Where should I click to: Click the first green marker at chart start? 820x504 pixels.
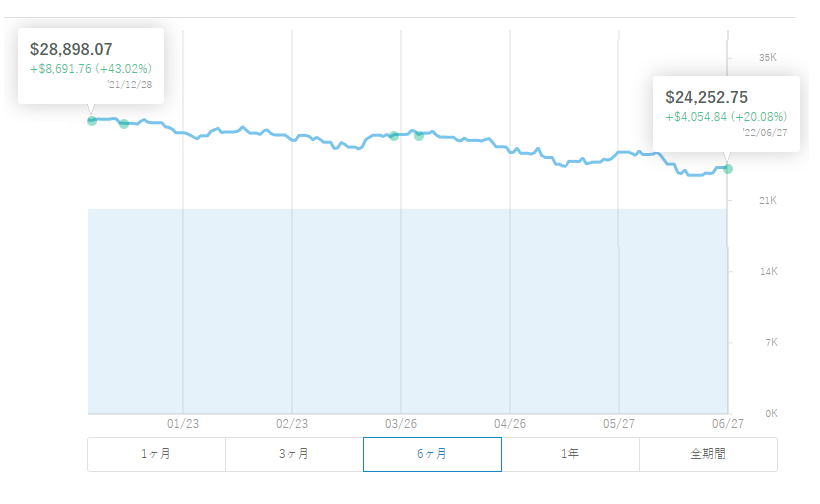(x=92, y=121)
